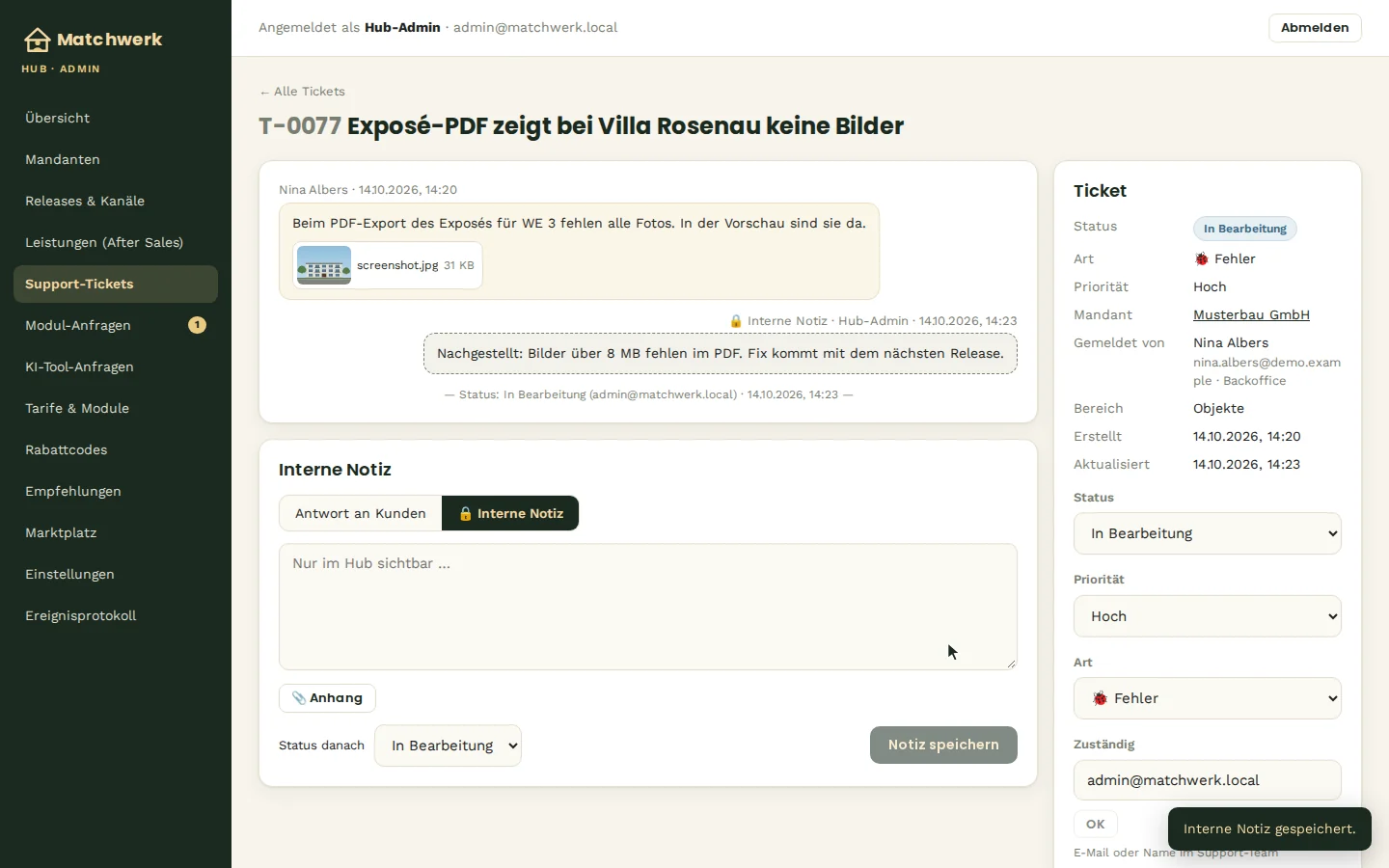Click the Notiz speichern button
This screenshot has width=1389, height=868.
click(x=943, y=745)
